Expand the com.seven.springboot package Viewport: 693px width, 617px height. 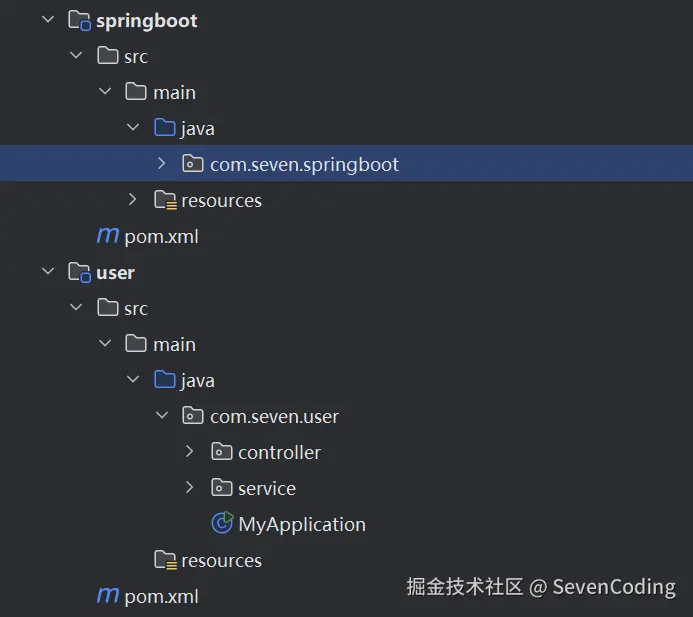click(x=162, y=164)
